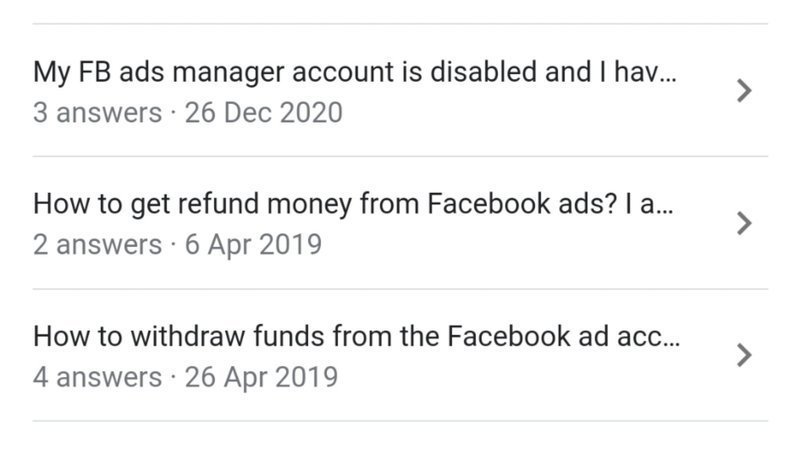
Task: Click 'My FB' at start of first question
Action: (x=67, y=73)
